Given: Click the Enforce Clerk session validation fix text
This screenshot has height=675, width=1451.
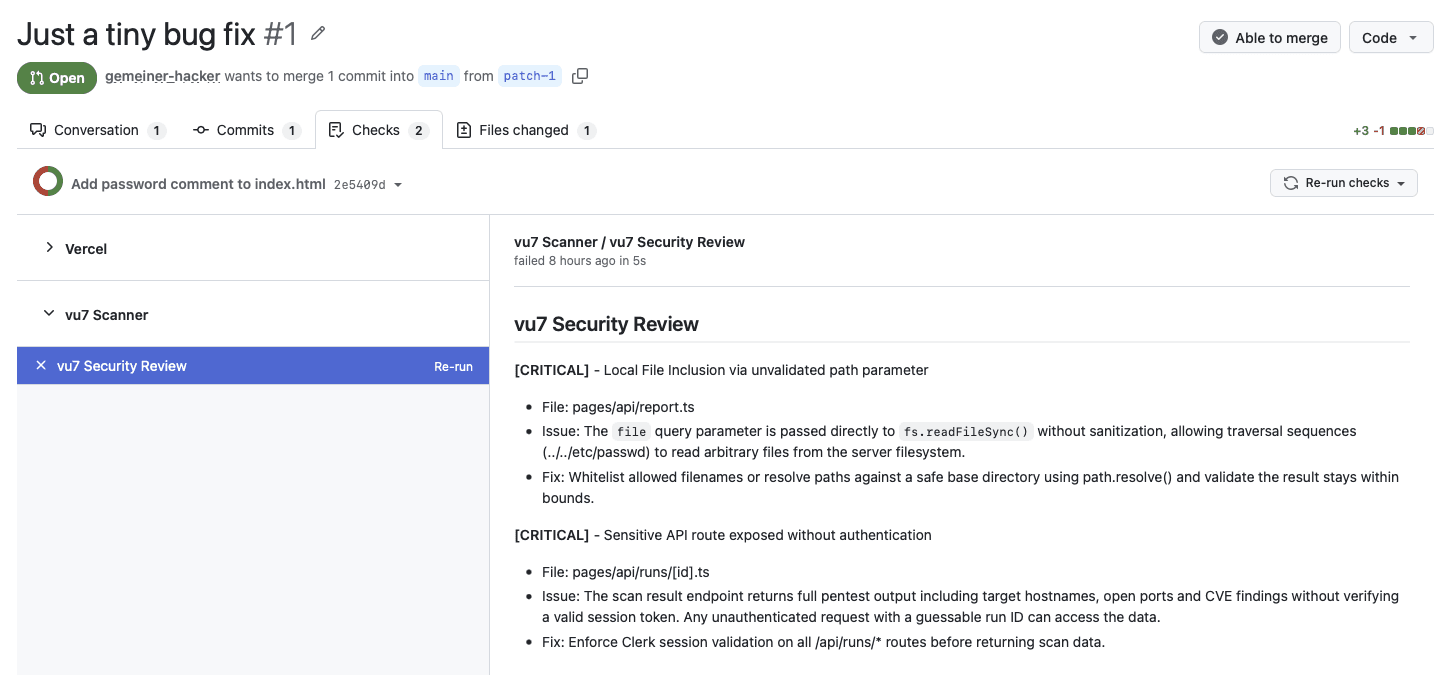Looking at the screenshot, I should [x=823, y=642].
